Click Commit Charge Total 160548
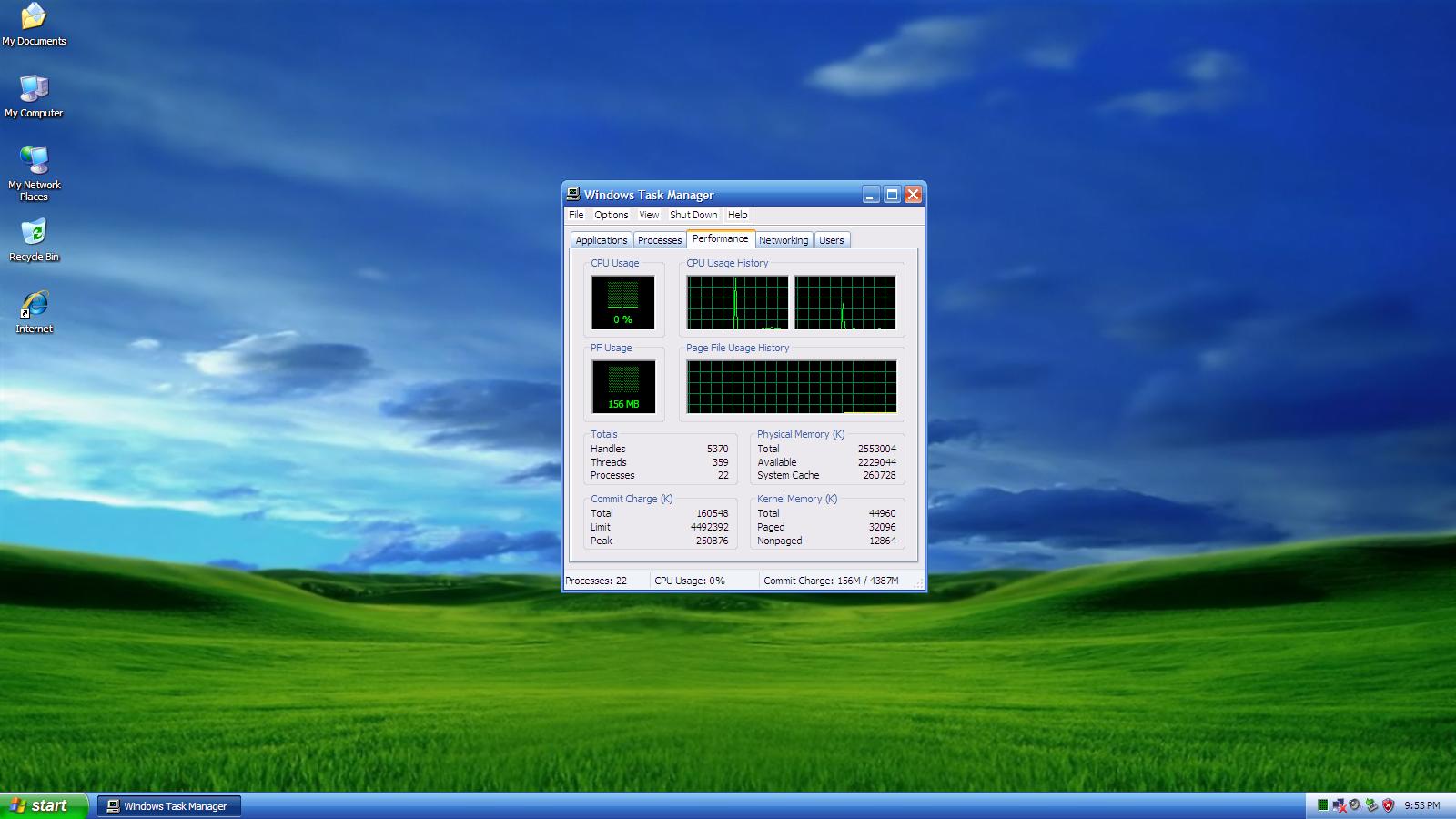1456x819 pixels. coord(713,513)
